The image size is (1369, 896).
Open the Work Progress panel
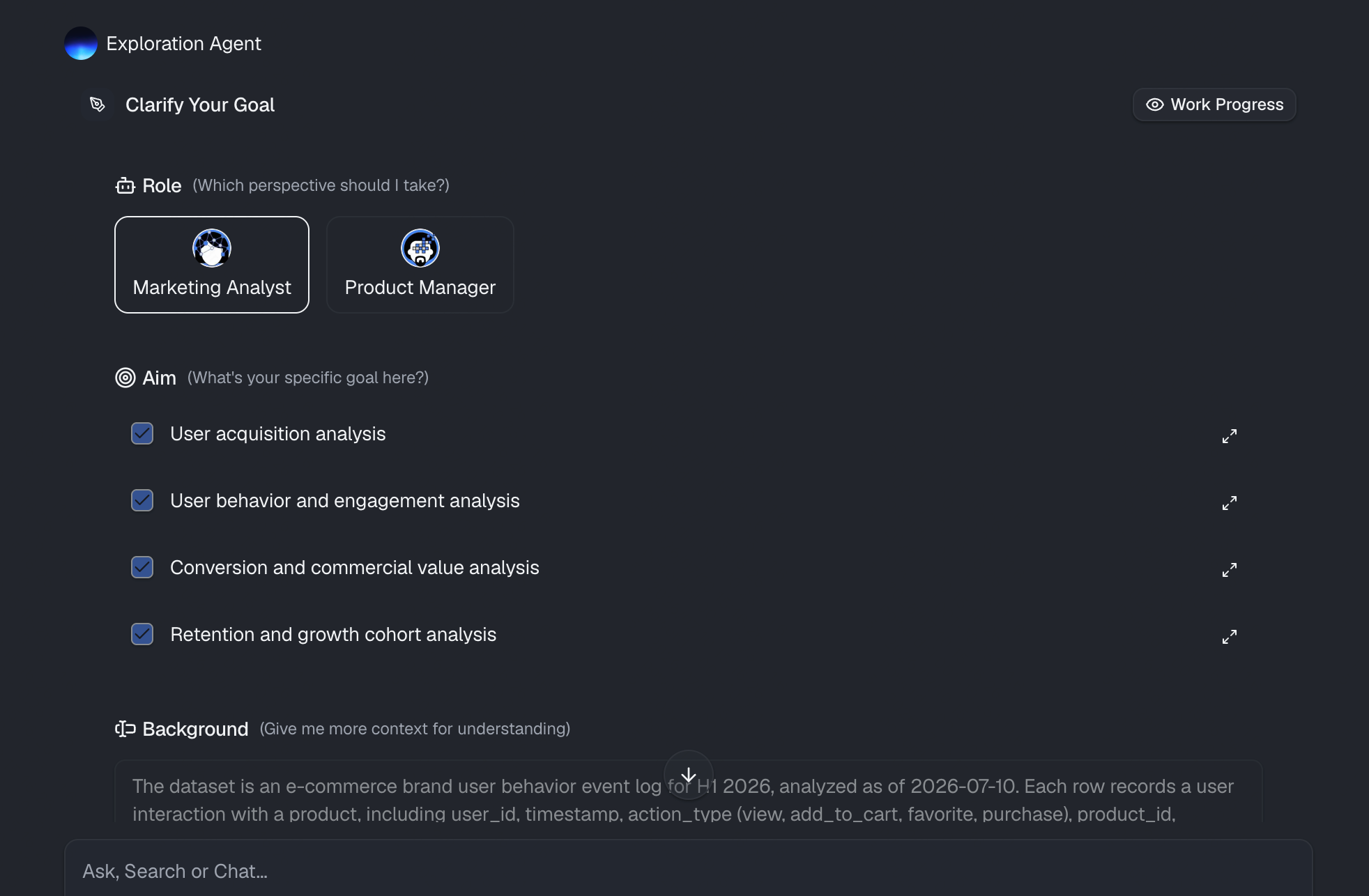1214,105
